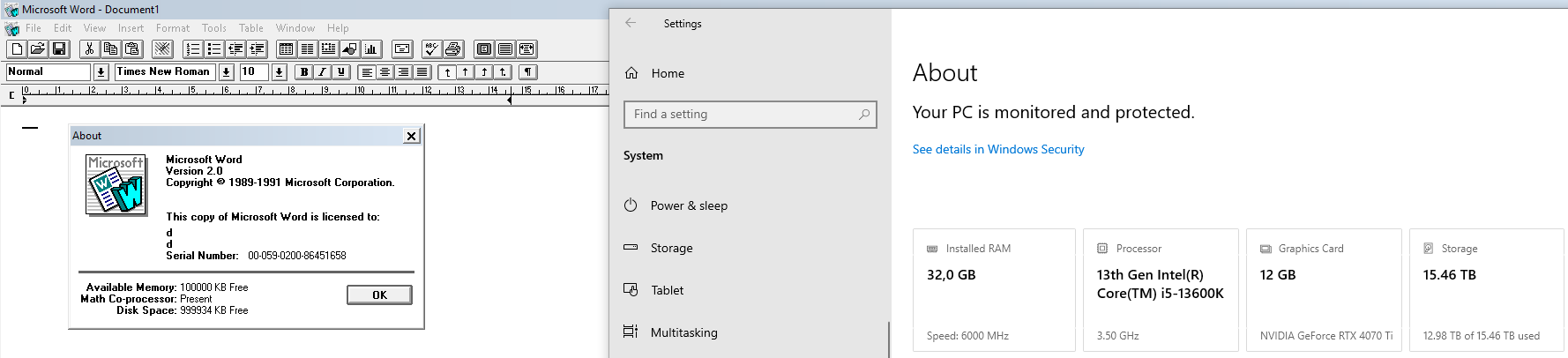The height and width of the screenshot is (358, 1568).
Task: Set centered paragraph alignment
Action: 385,72
